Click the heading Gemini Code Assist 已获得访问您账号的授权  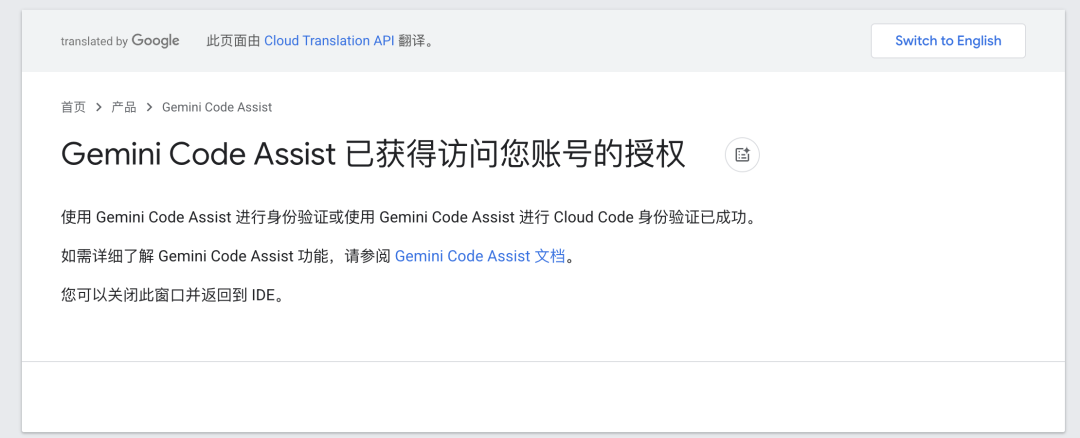(373, 155)
